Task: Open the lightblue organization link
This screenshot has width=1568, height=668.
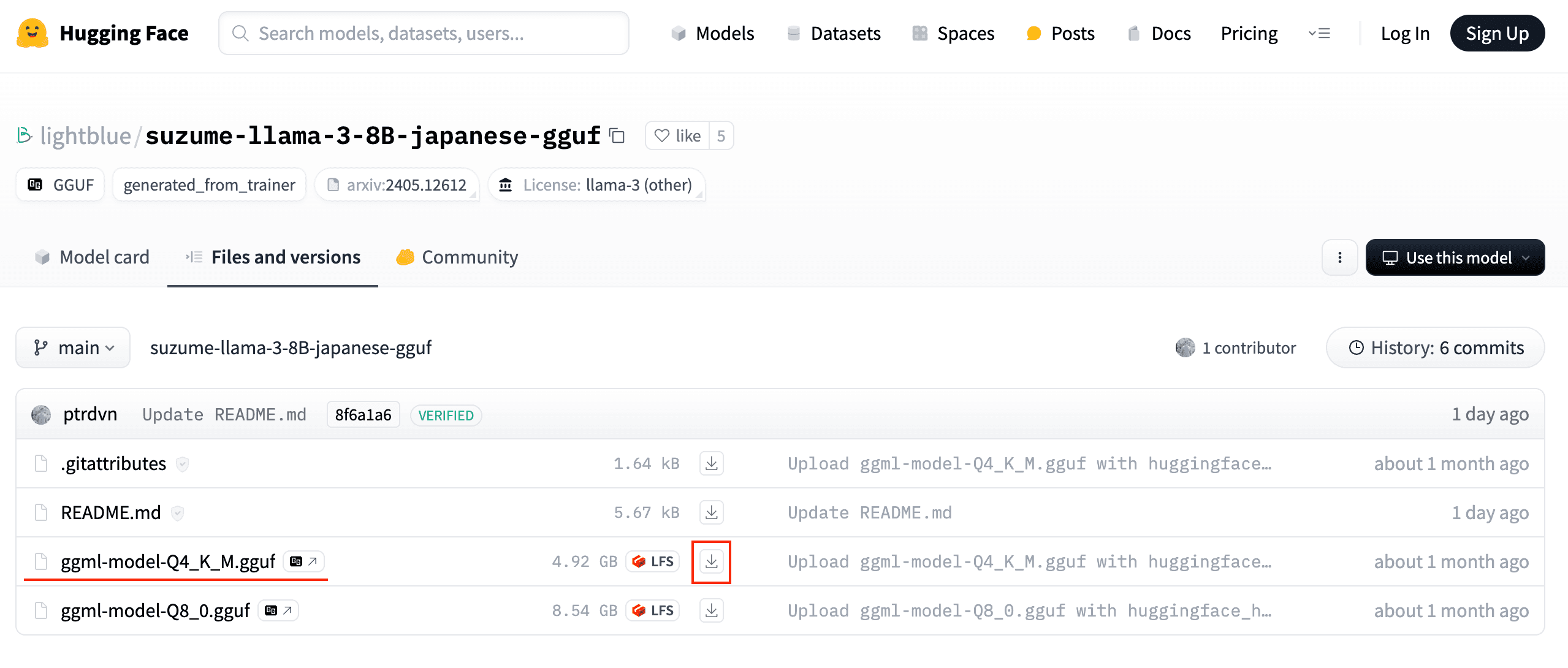Action: [85, 135]
